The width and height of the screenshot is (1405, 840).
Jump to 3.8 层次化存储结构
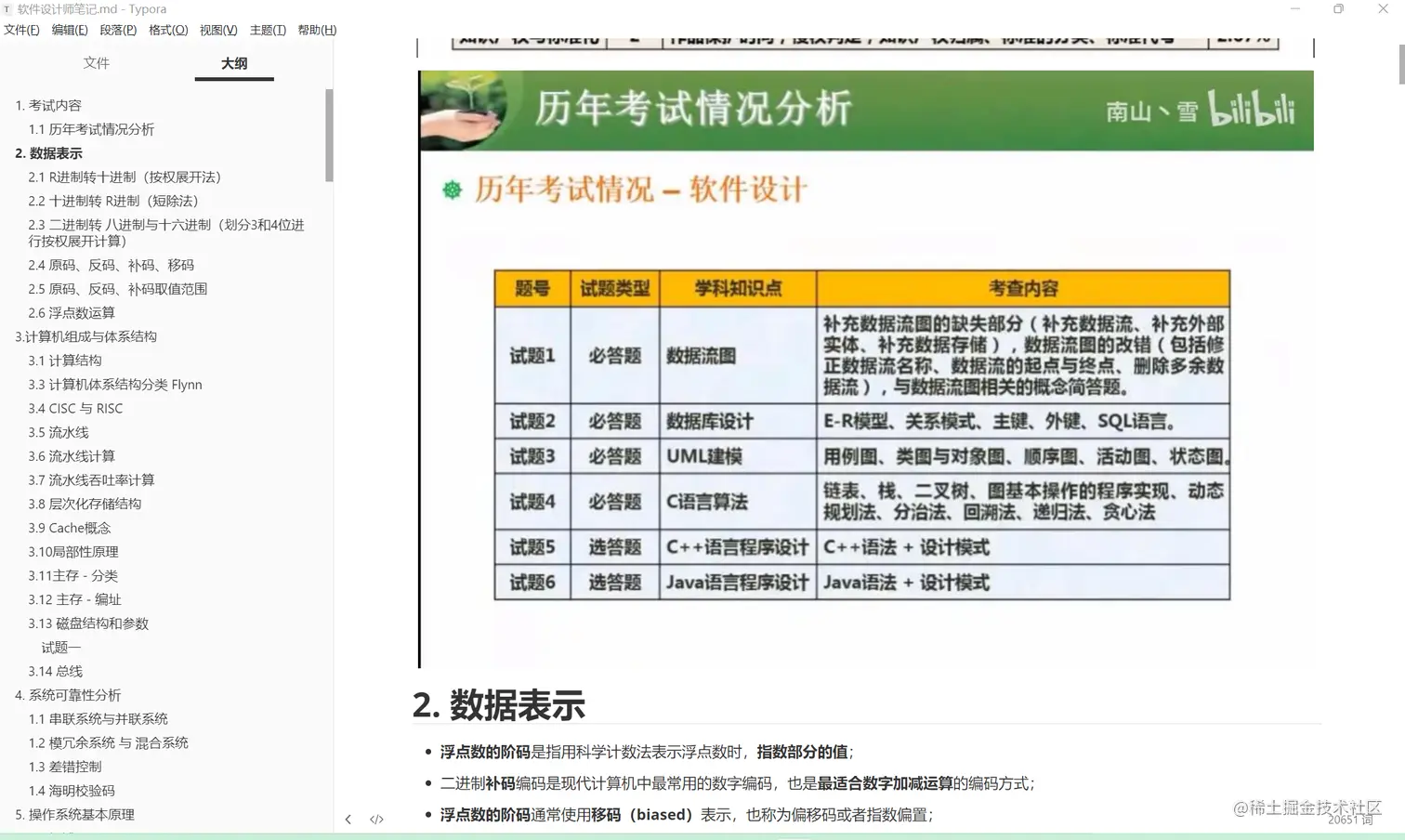click(85, 504)
